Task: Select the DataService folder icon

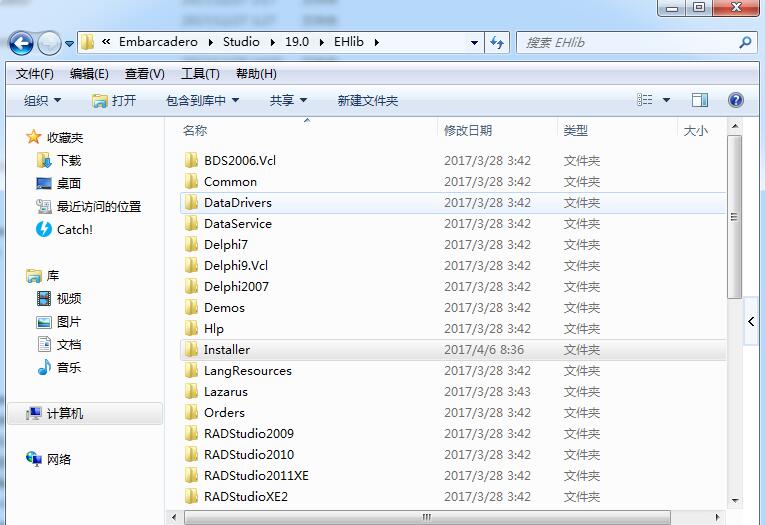Action: coord(191,223)
